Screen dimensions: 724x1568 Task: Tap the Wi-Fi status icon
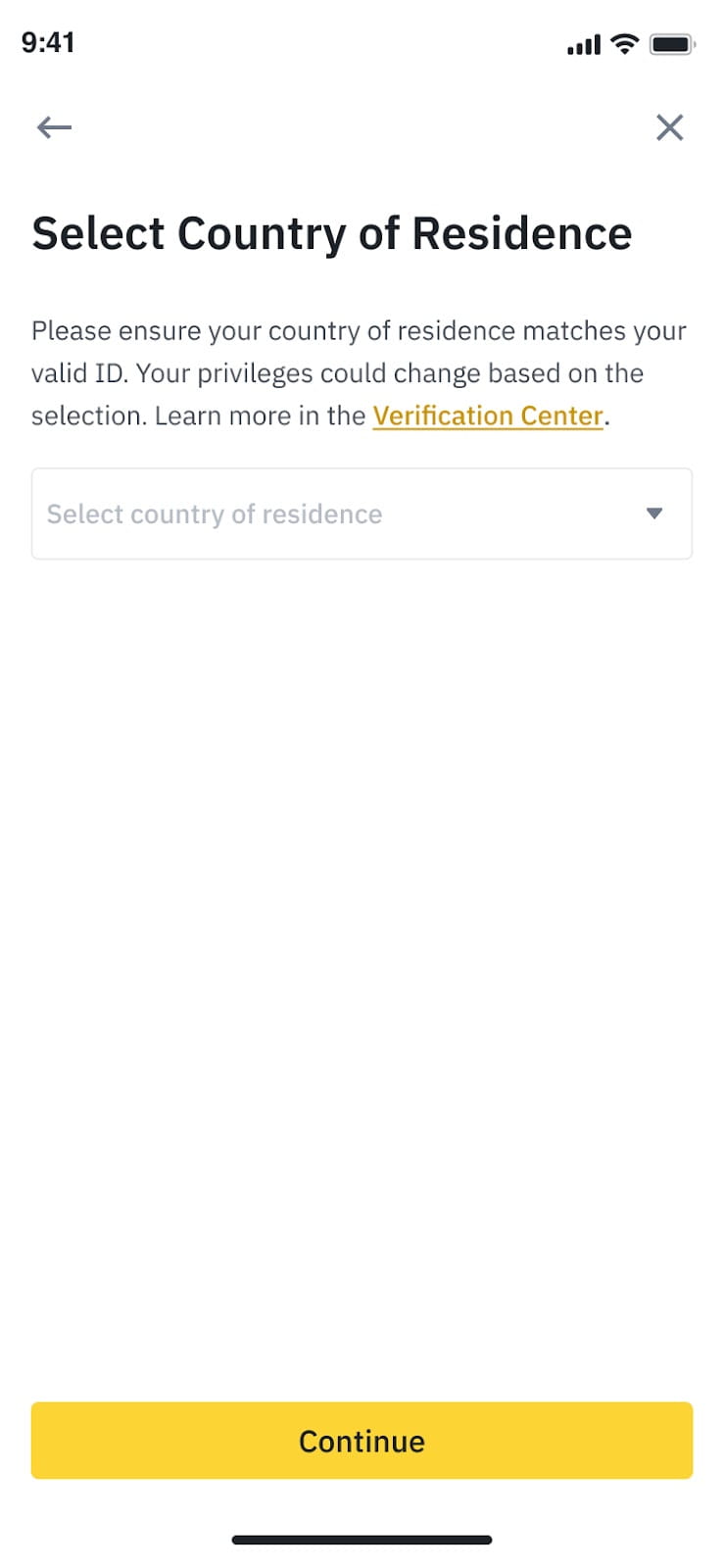(x=623, y=44)
